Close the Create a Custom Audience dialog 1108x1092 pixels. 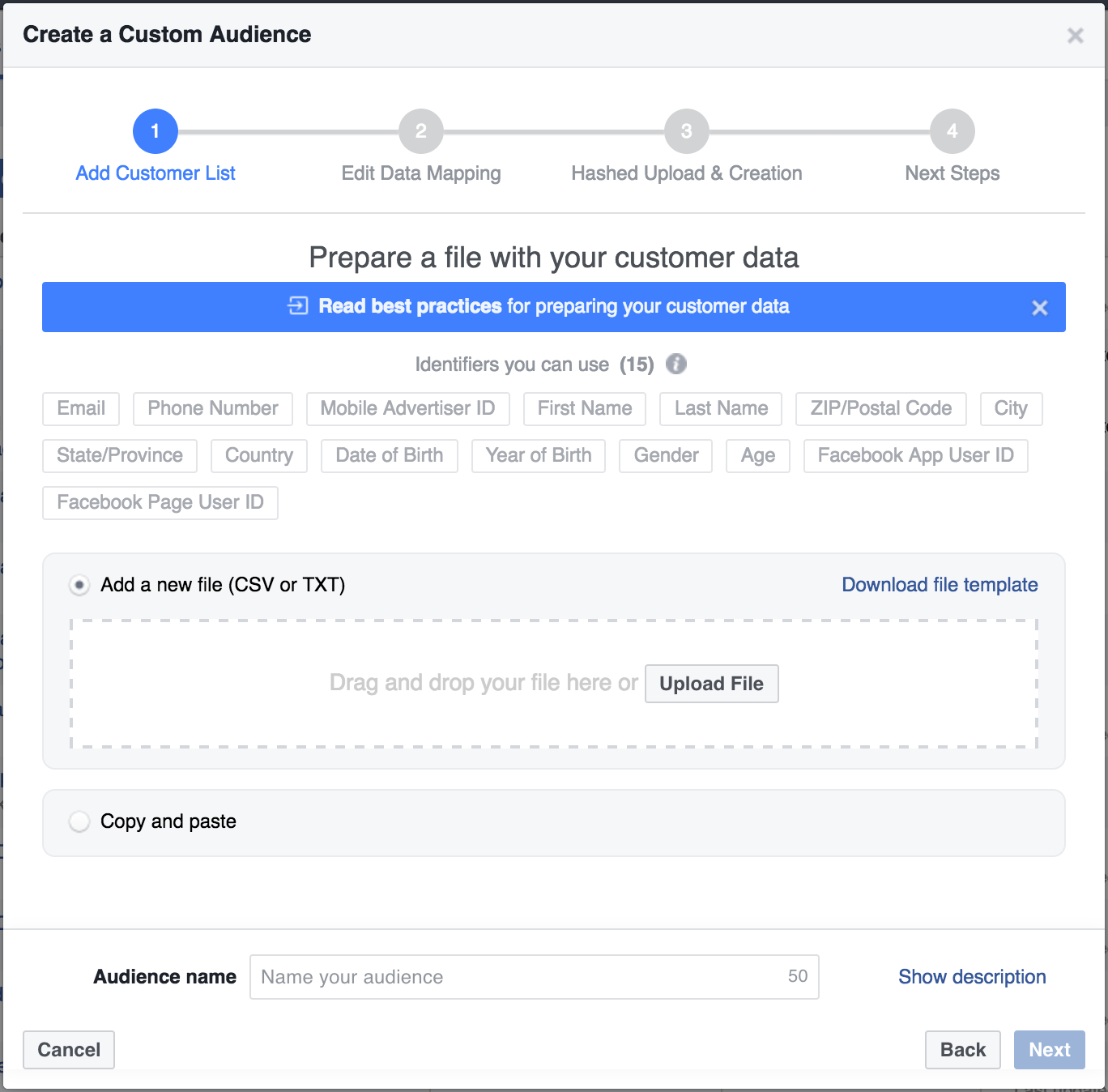pos(1076,35)
